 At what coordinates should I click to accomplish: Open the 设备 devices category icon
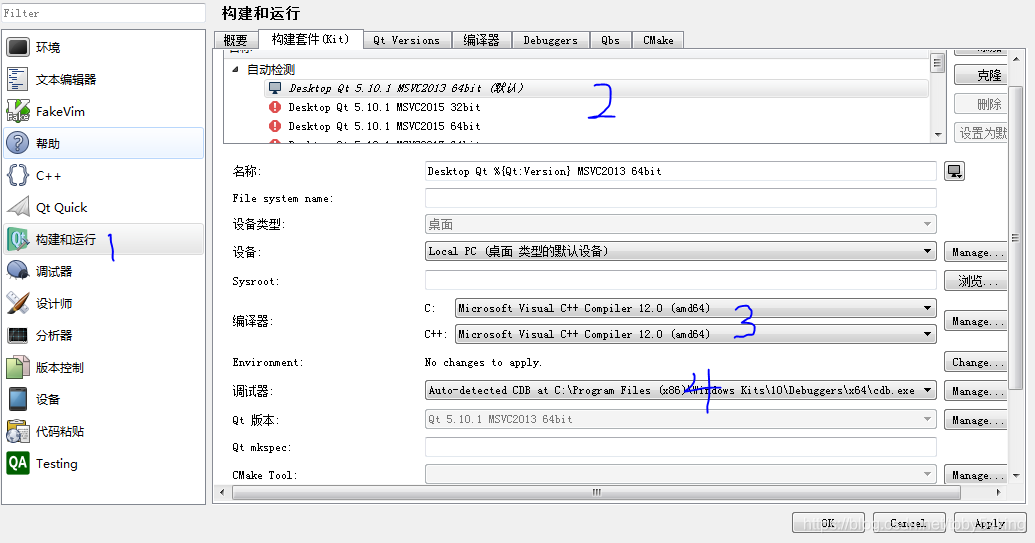(x=18, y=399)
